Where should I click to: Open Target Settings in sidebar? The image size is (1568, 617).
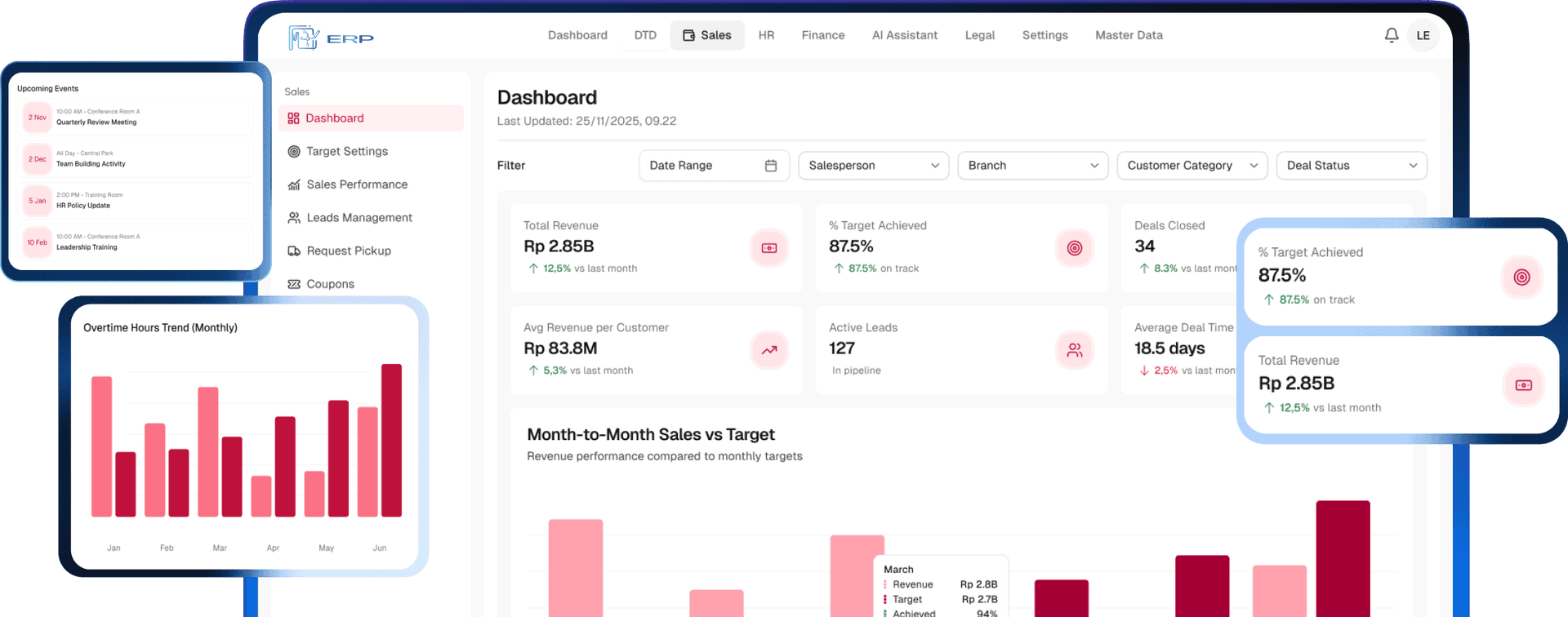(371, 151)
